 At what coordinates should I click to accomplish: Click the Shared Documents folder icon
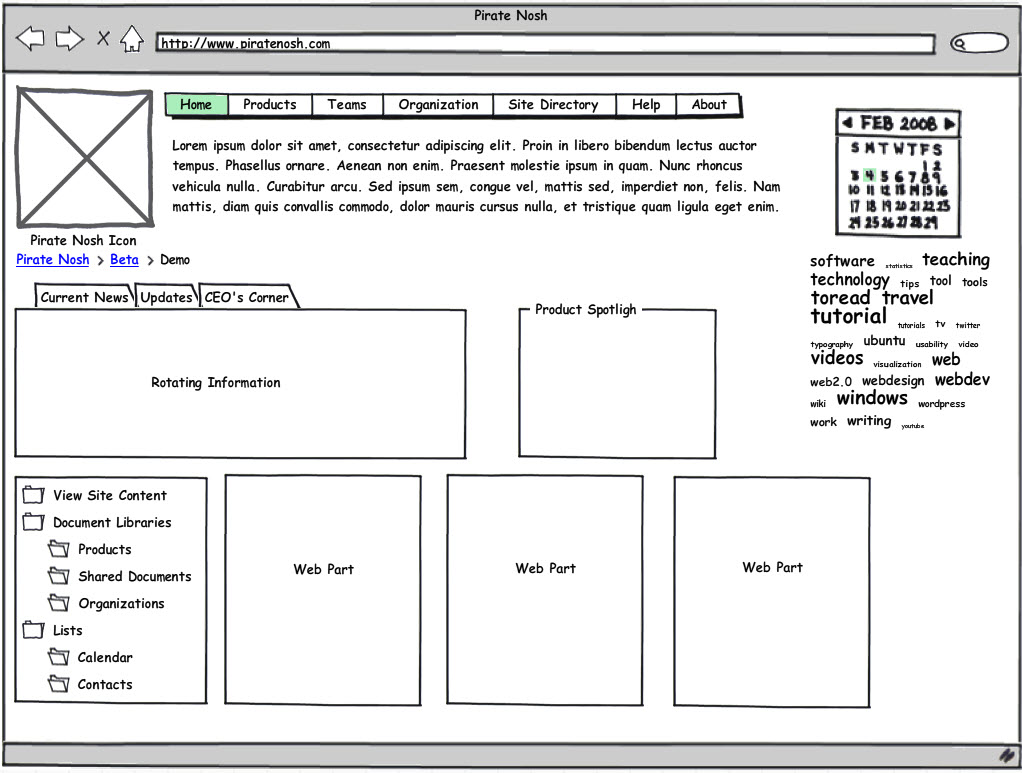click(59, 576)
